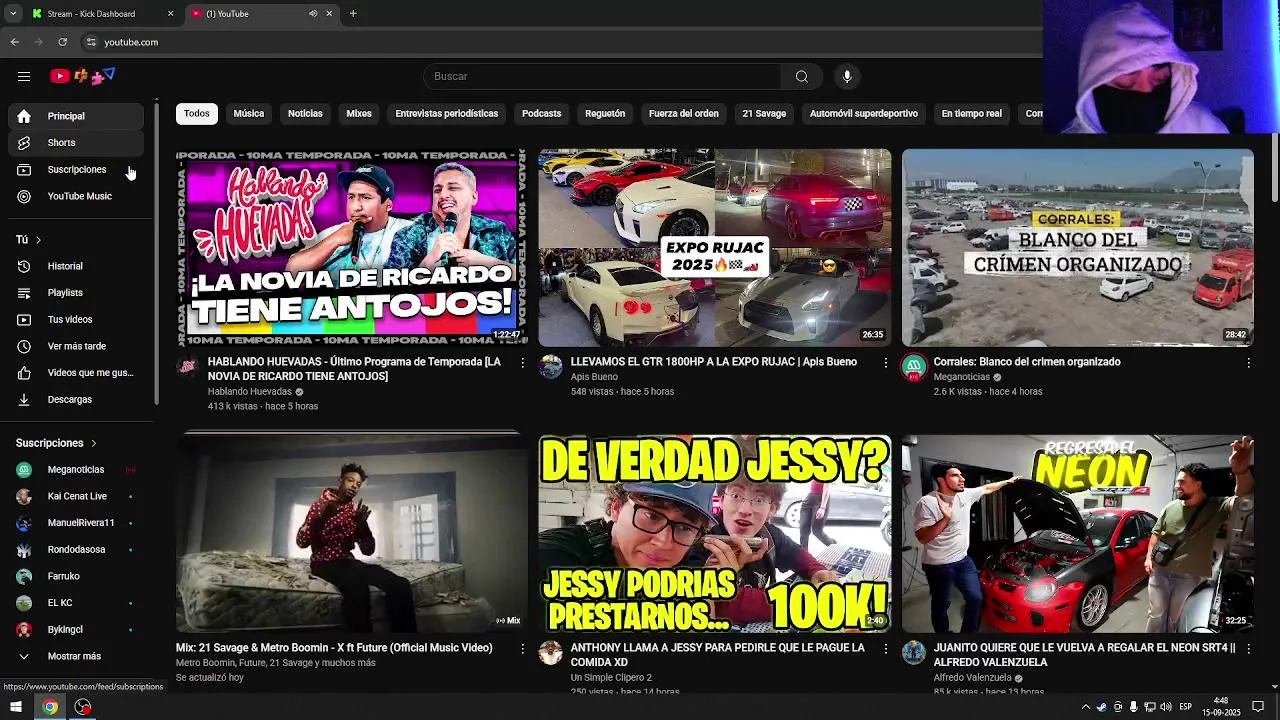Open the taskbar clock and date
The width and height of the screenshot is (1280, 720).
coord(1221,707)
